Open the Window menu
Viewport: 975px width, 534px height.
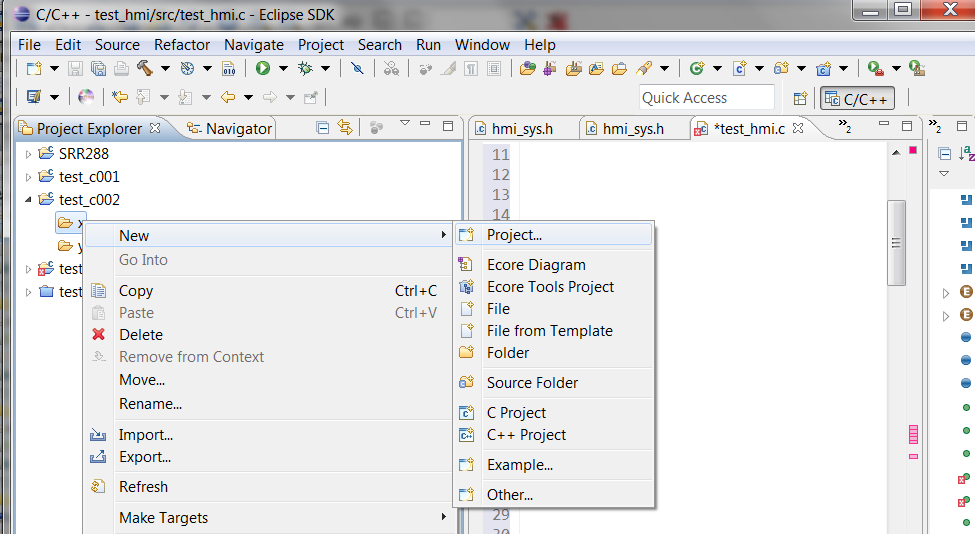pos(482,45)
